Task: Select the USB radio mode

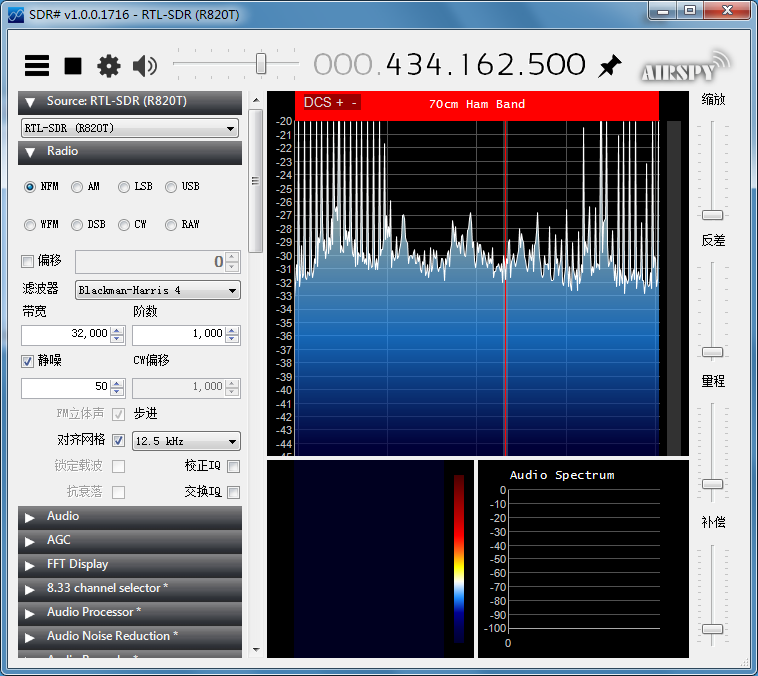Action: 171,187
